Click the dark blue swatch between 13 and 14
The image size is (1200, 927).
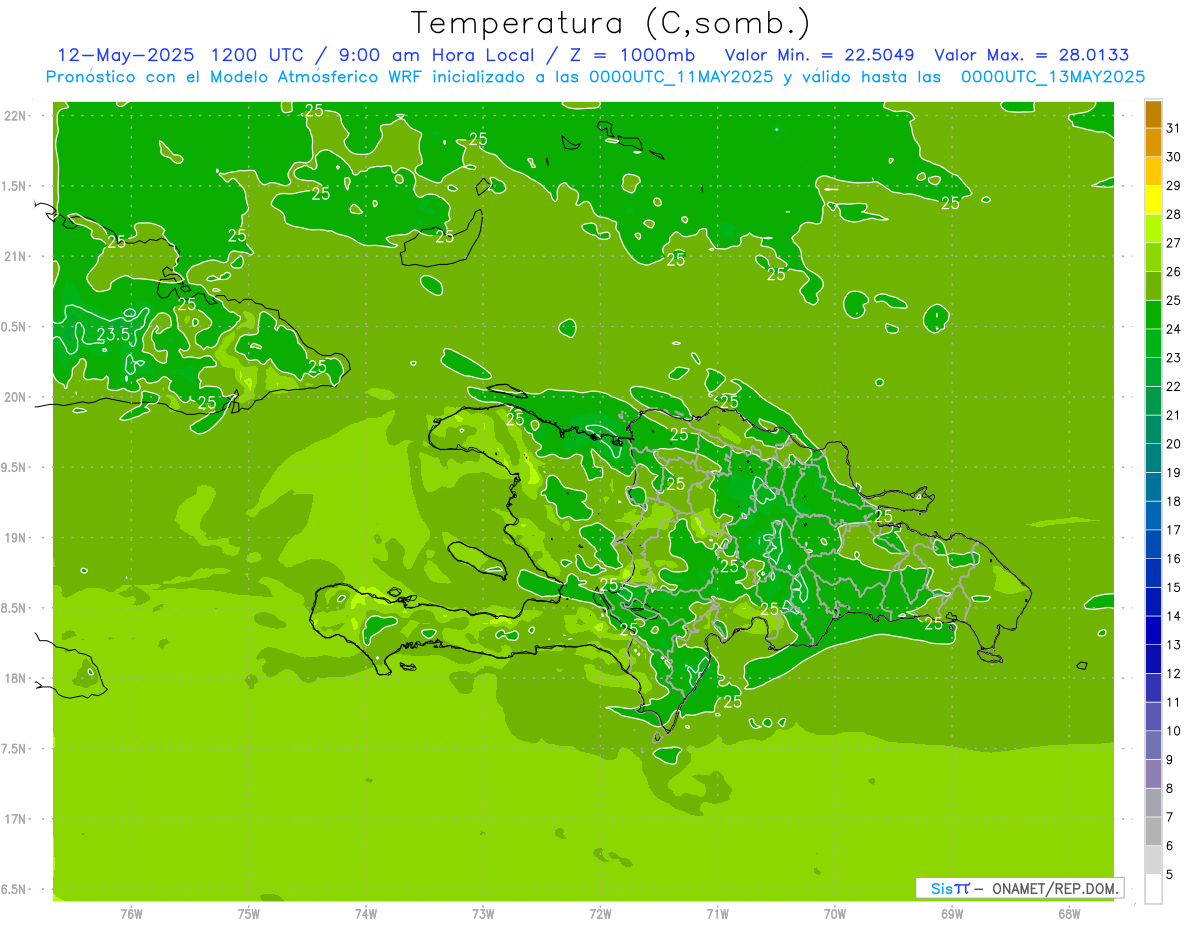[x=1153, y=630]
